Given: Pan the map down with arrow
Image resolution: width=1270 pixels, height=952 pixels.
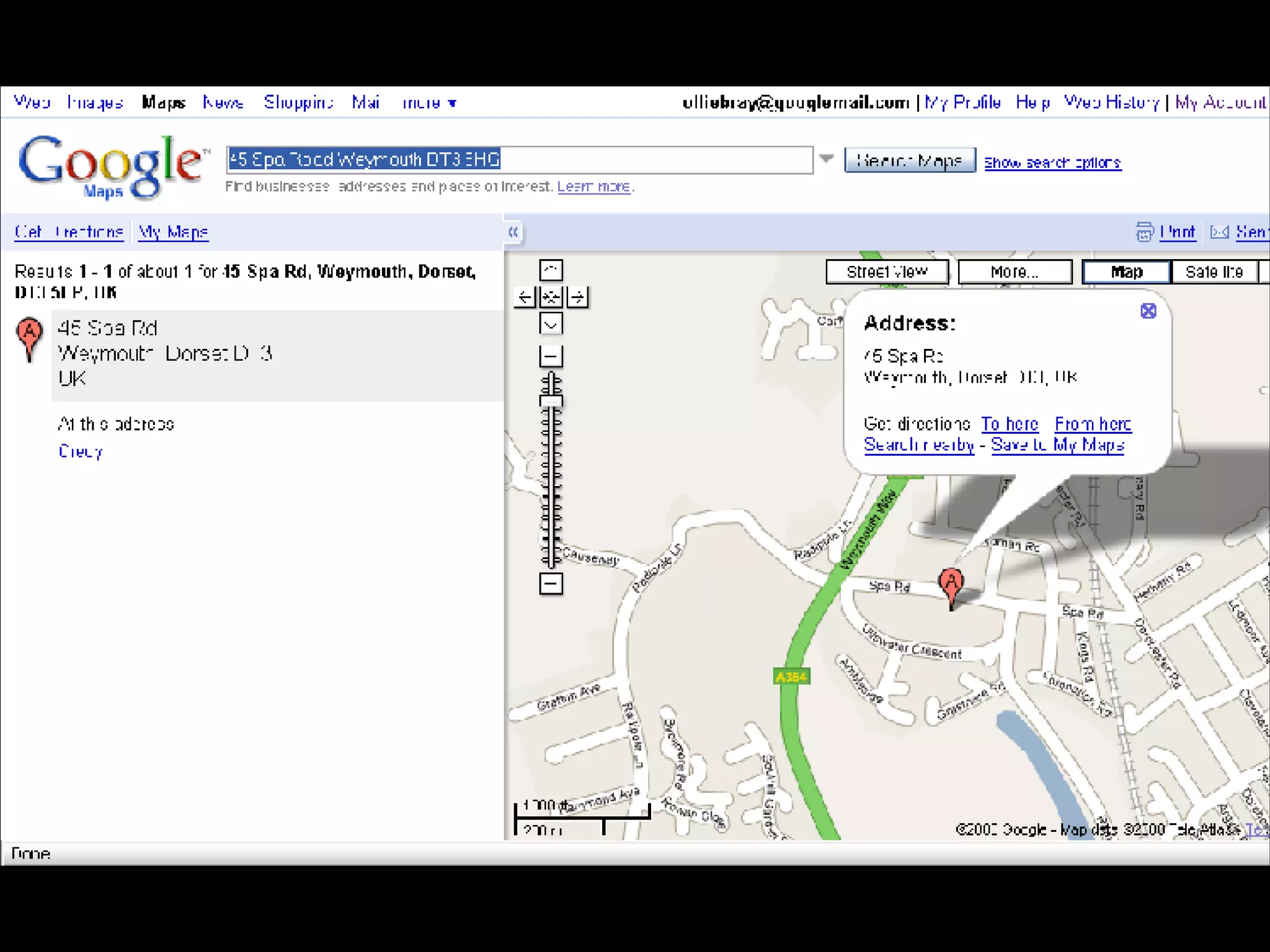Looking at the screenshot, I should pyautogui.click(x=551, y=324).
